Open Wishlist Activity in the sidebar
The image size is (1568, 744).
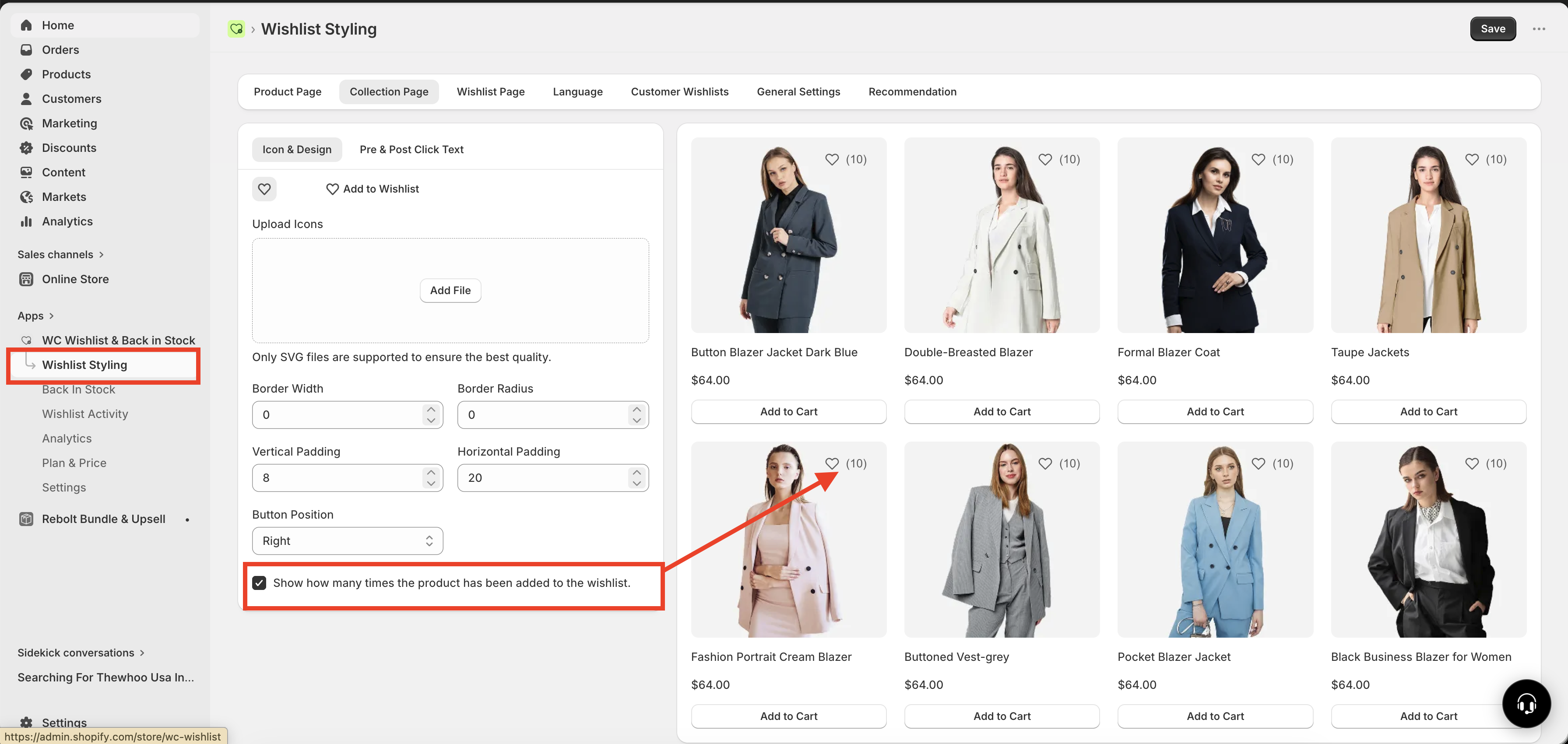(x=85, y=414)
